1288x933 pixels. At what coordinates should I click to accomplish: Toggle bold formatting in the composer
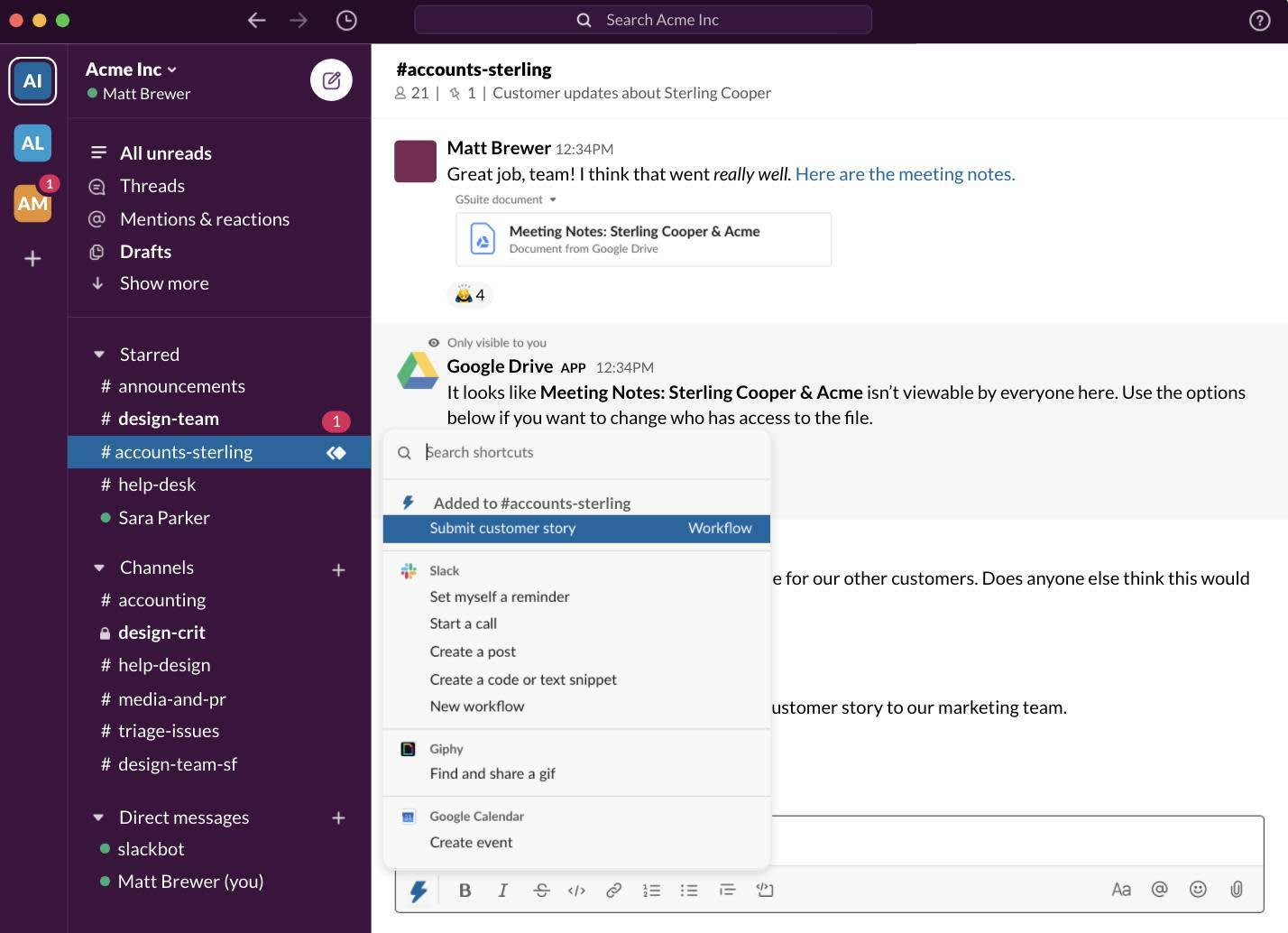[x=465, y=890]
